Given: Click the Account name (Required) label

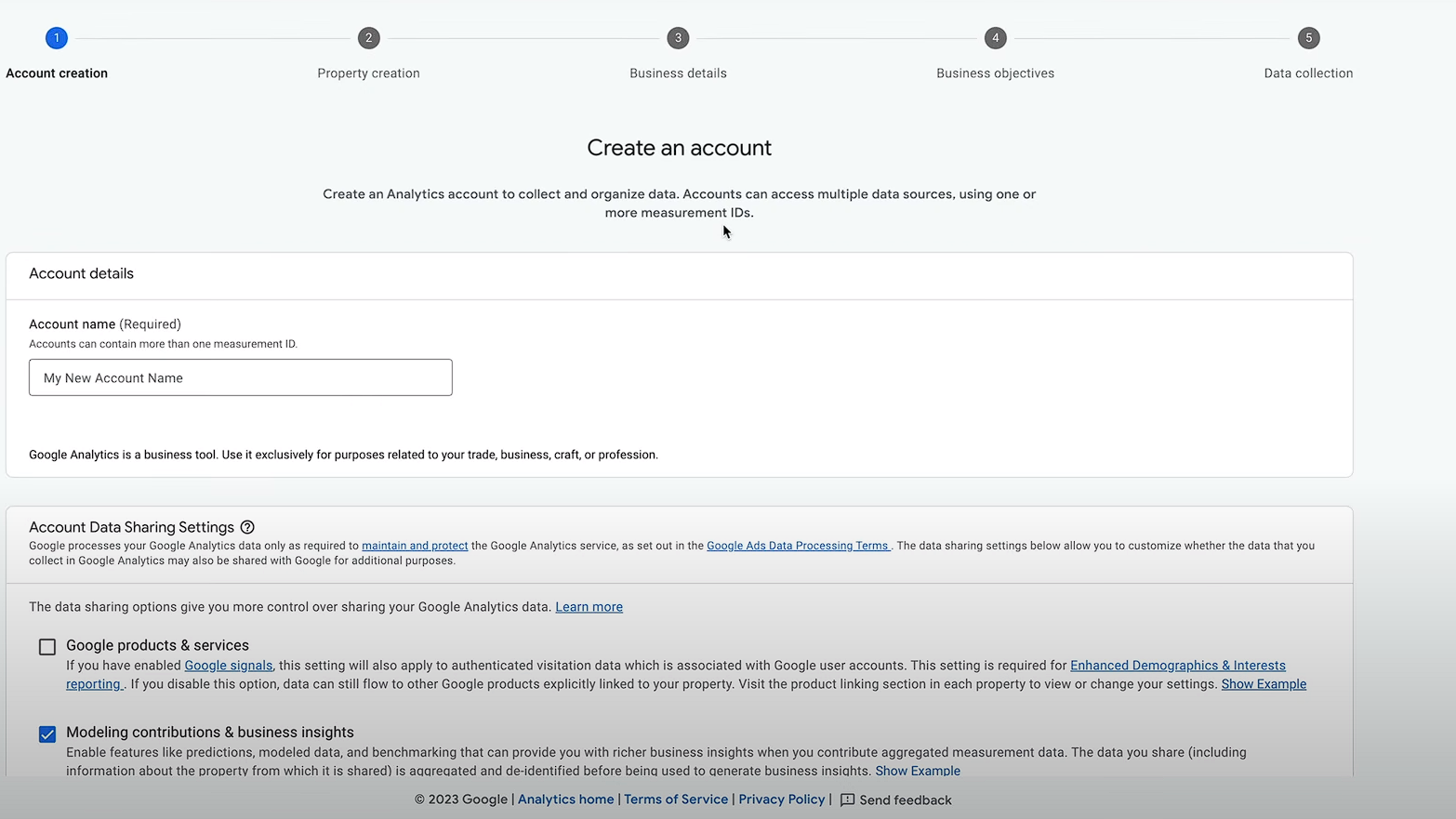Looking at the screenshot, I should (x=105, y=324).
